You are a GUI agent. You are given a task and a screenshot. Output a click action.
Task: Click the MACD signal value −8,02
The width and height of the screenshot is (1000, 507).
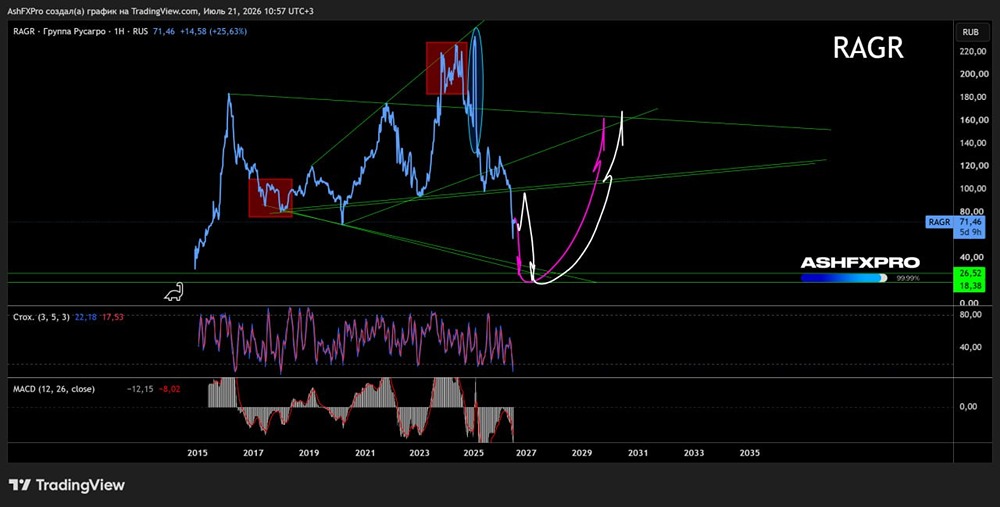click(x=169, y=389)
